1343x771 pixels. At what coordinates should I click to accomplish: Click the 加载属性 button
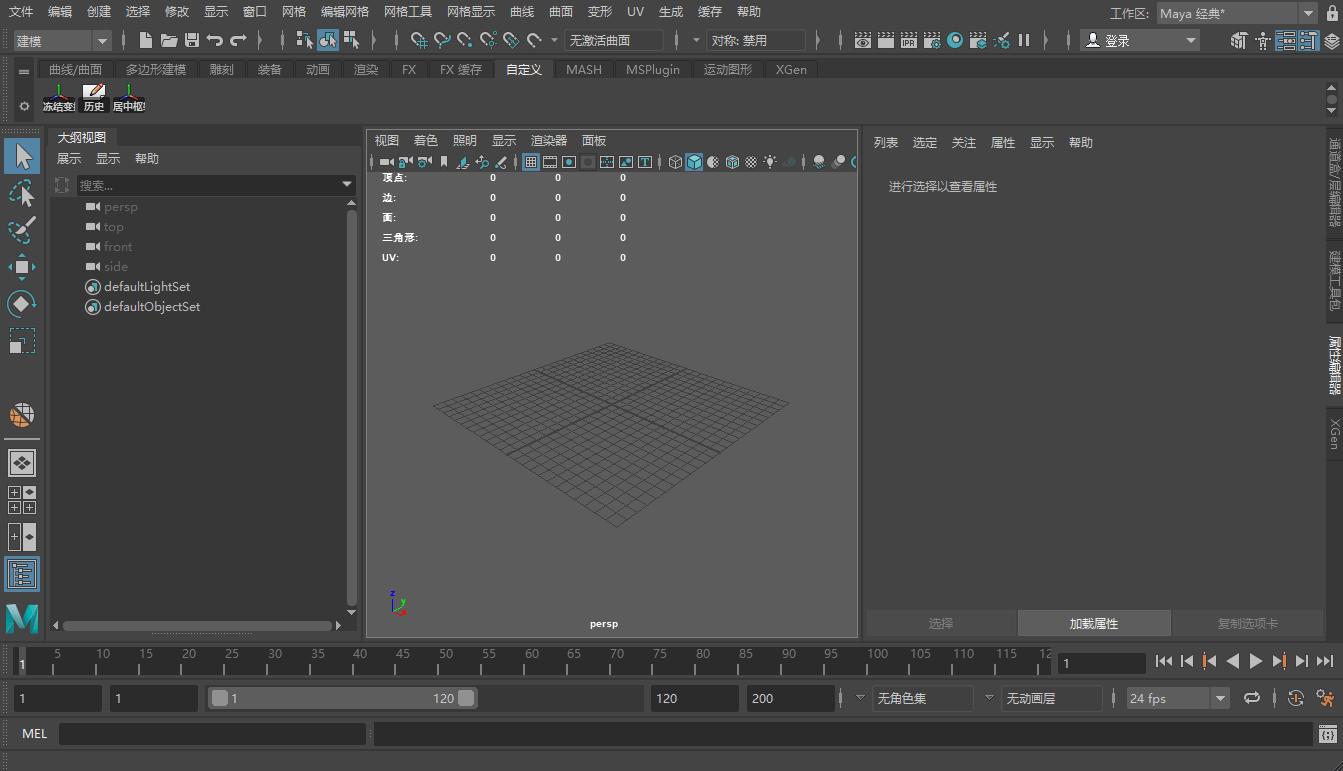pyautogui.click(x=1094, y=623)
